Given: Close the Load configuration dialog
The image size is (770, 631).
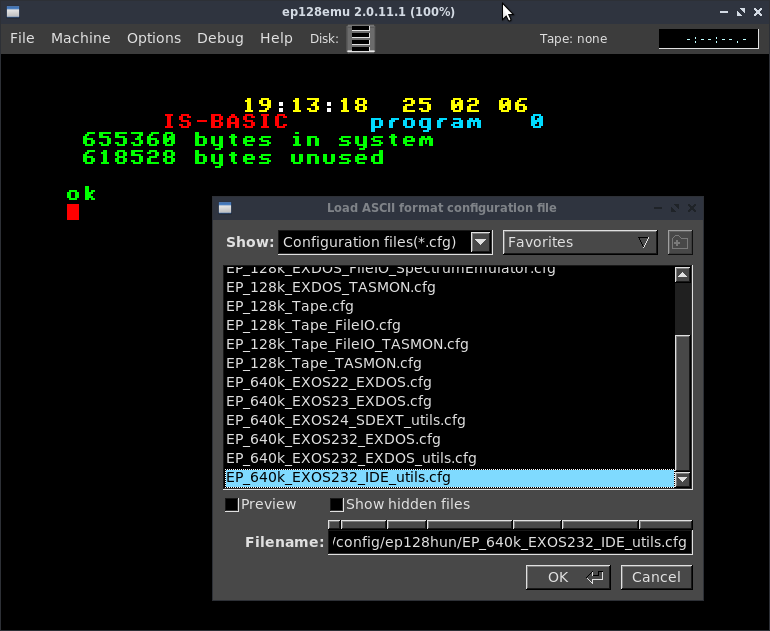Looking at the screenshot, I should [692, 208].
